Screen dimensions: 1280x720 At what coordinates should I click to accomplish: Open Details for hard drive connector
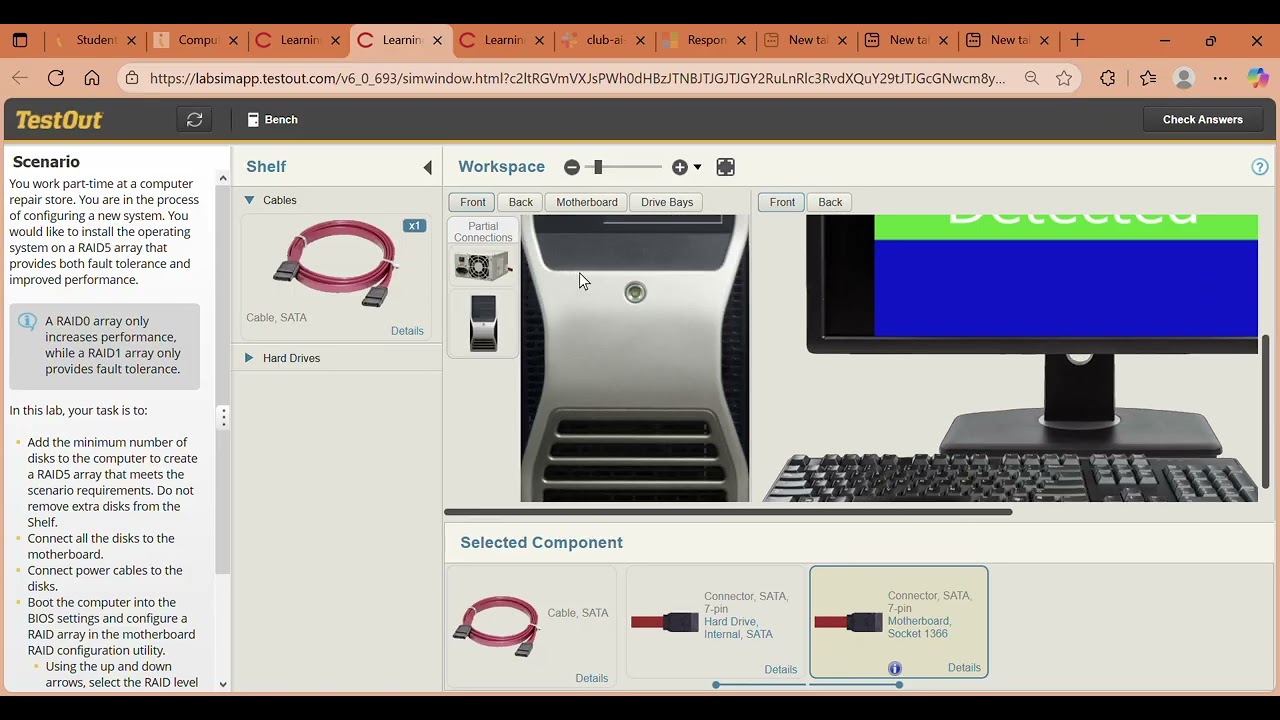781,670
